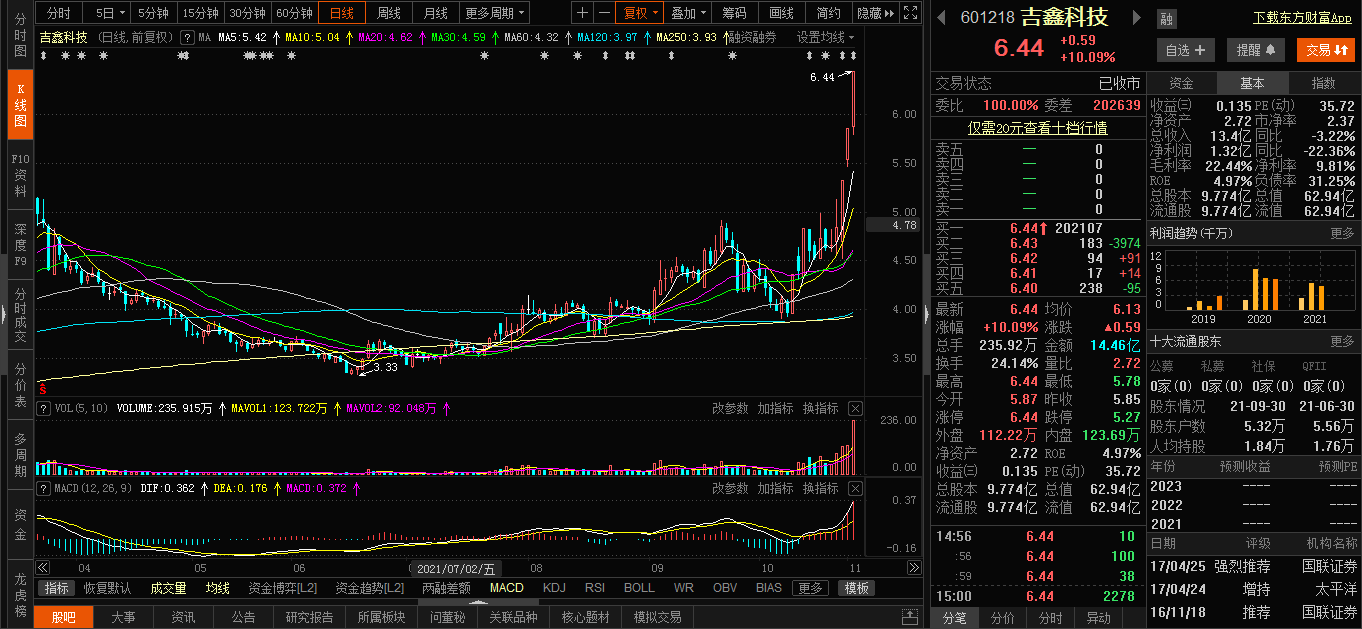Set a price alert with 提醒 bell
The height and width of the screenshot is (629, 1362).
point(1255,50)
